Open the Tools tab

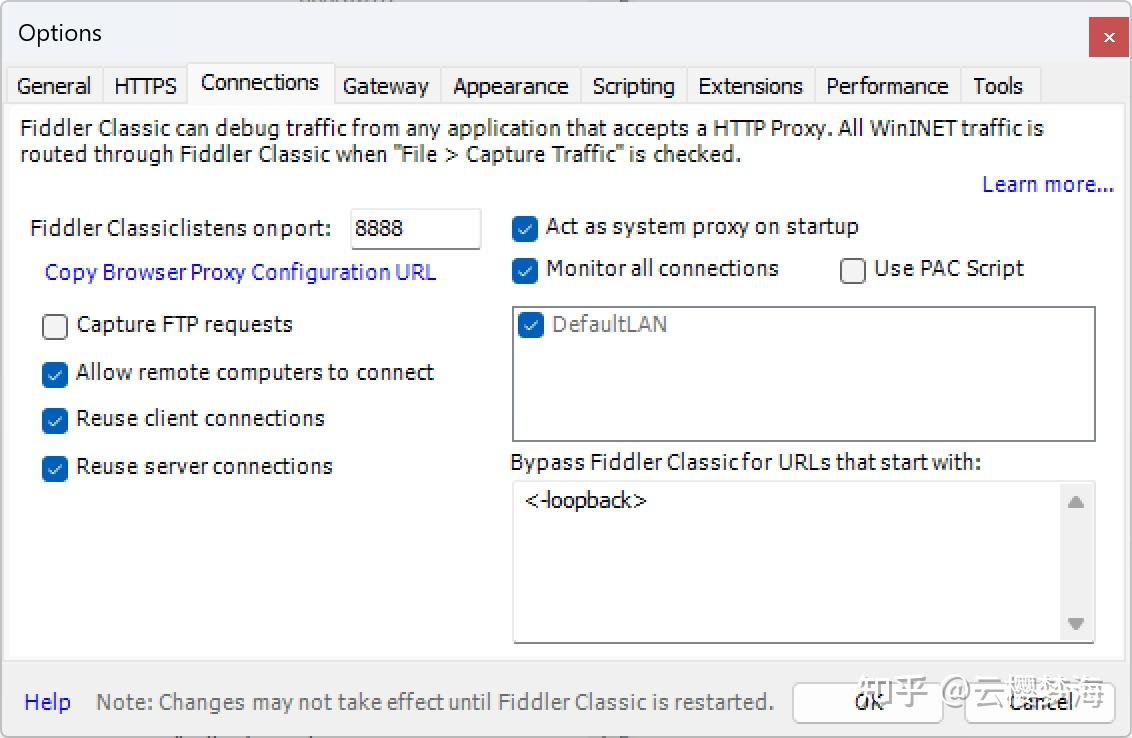pos(999,86)
